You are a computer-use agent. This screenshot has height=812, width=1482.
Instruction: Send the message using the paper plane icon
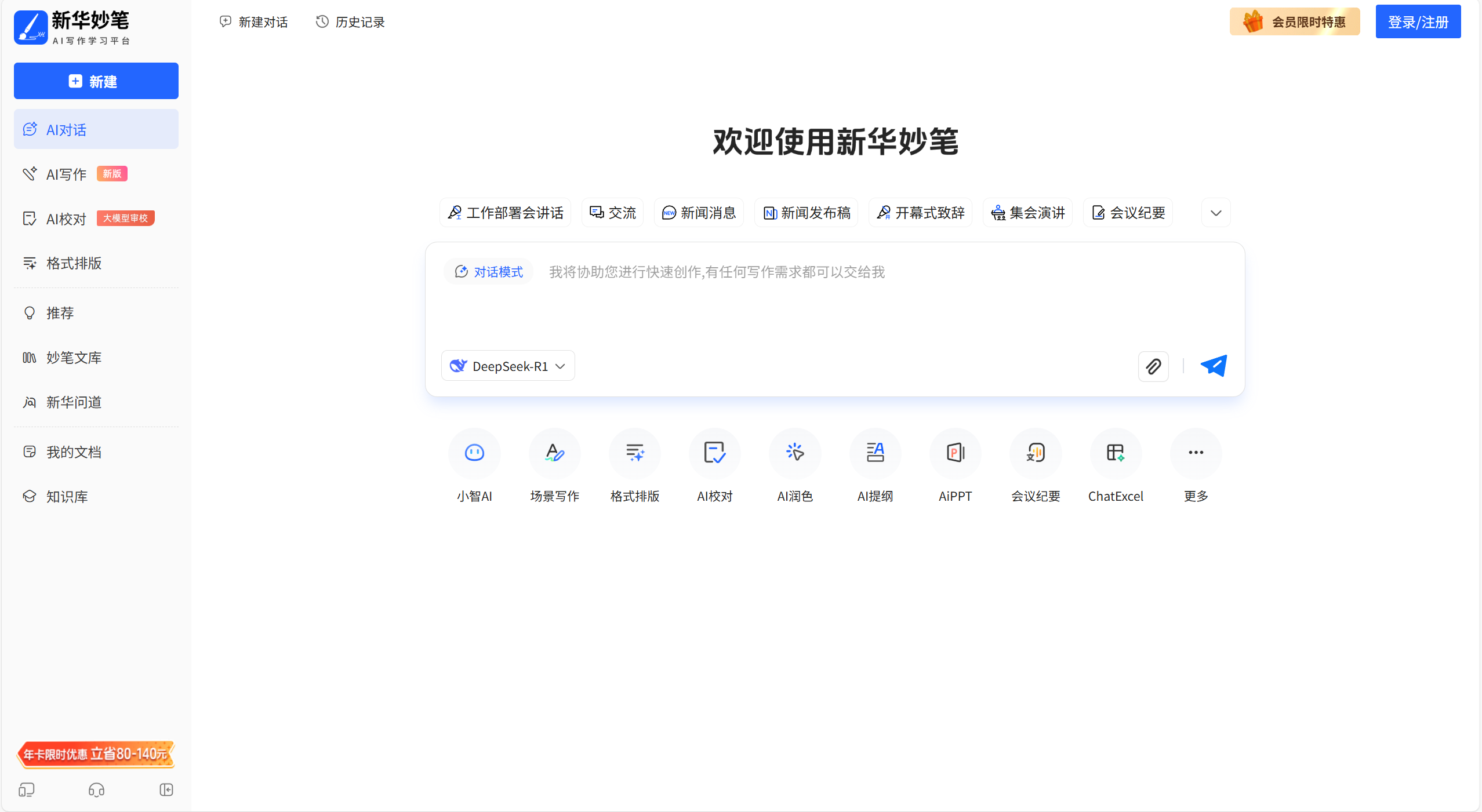[x=1214, y=366]
